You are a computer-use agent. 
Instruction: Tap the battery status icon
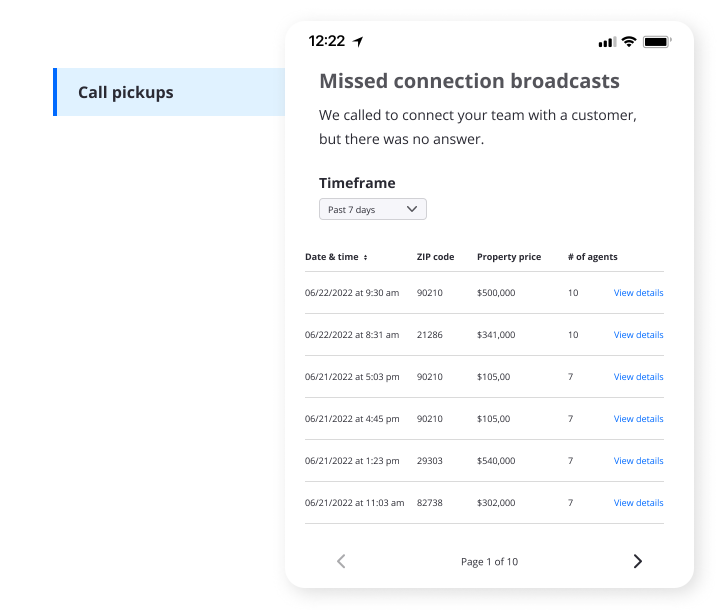click(657, 42)
